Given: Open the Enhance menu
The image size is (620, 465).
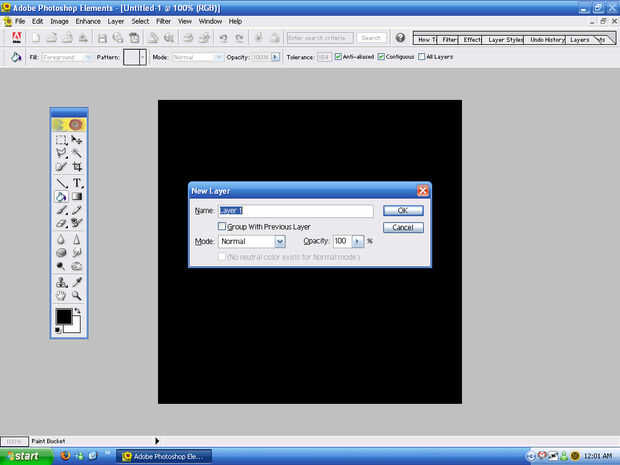Looking at the screenshot, I should [88, 21].
